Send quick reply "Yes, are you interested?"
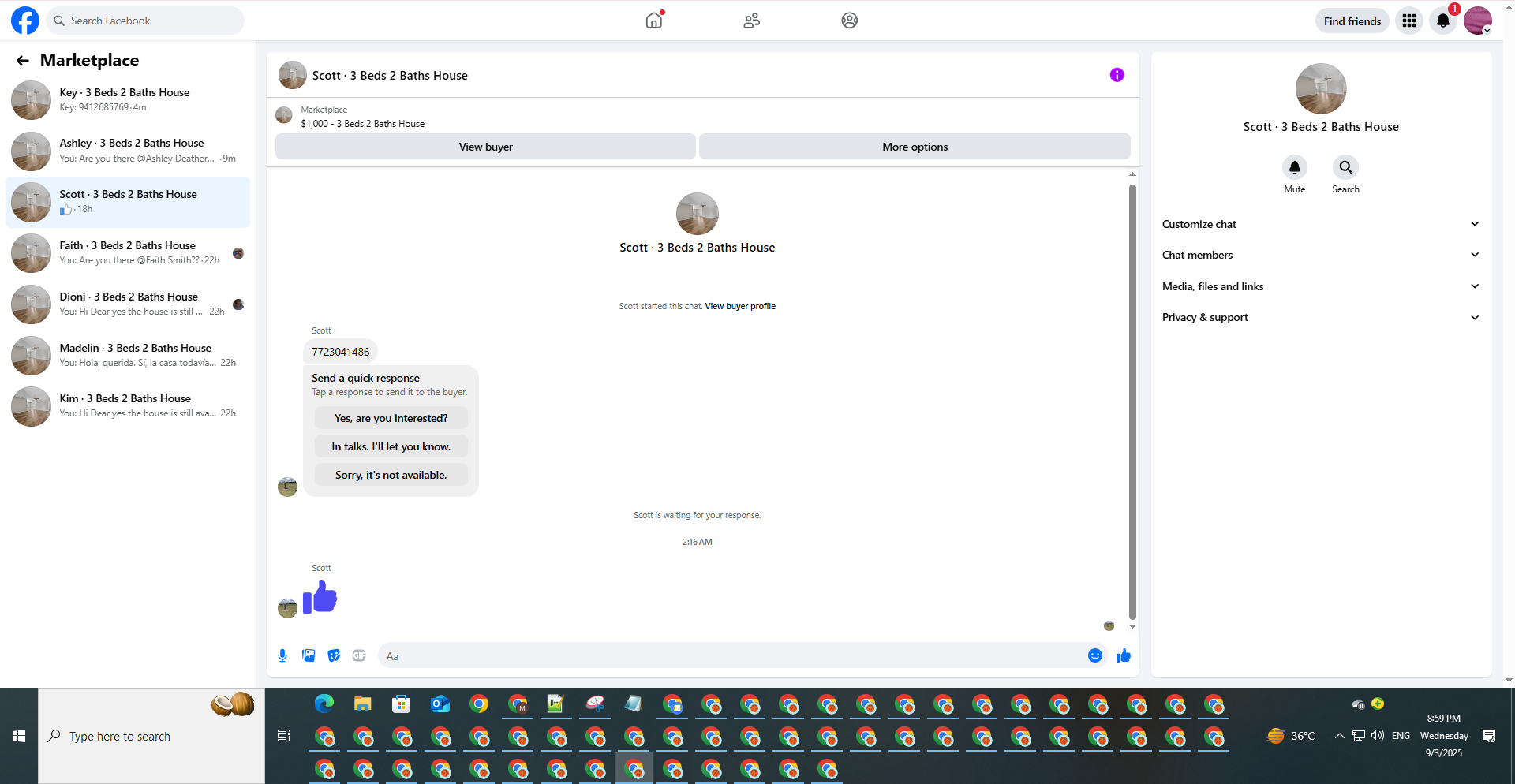 tap(391, 418)
